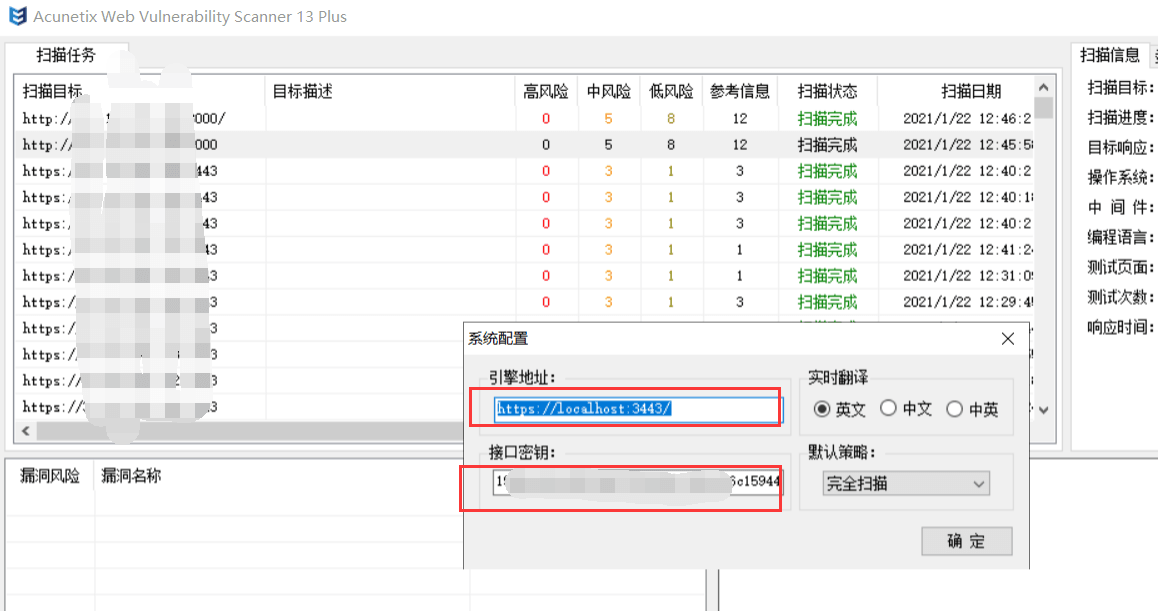
Task: Click the scan list's horizontal scrollbar left arrow
Action: click(26, 431)
